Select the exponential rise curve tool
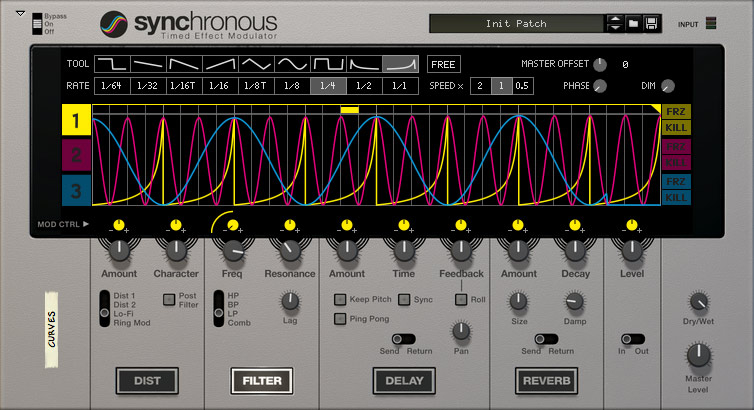The image size is (754, 410). click(401, 64)
